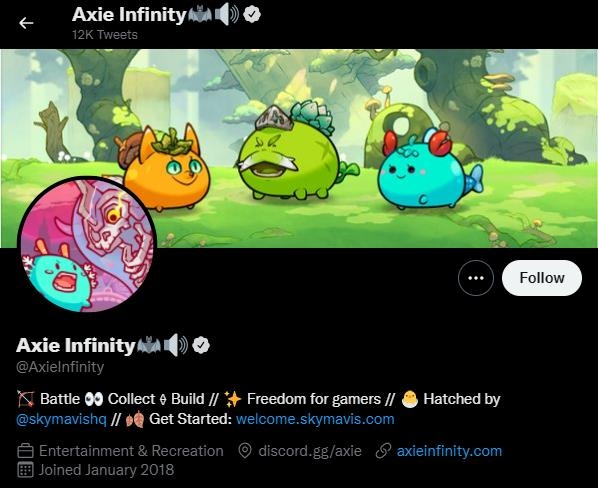Screen dimensions: 598x488
Task: Open the @skymavishq mention link
Action: [x=61, y=419]
